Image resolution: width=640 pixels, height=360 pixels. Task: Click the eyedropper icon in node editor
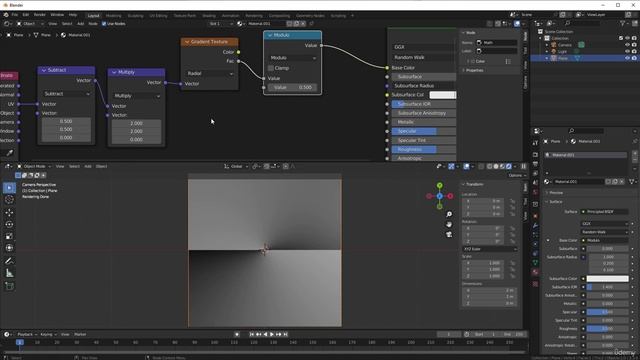click(x=9, y=153)
